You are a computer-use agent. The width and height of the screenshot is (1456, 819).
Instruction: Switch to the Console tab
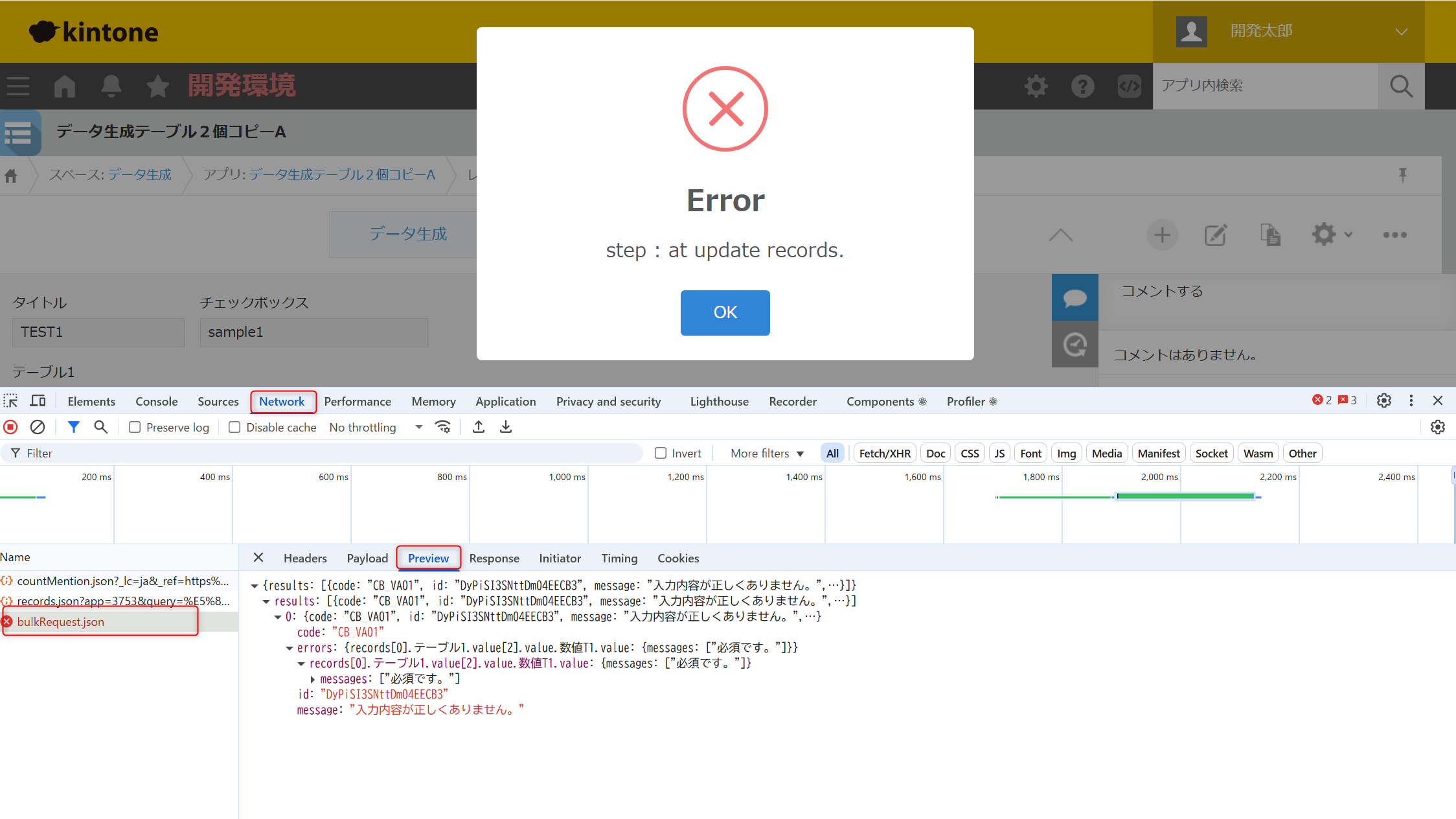[x=156, y=401]
